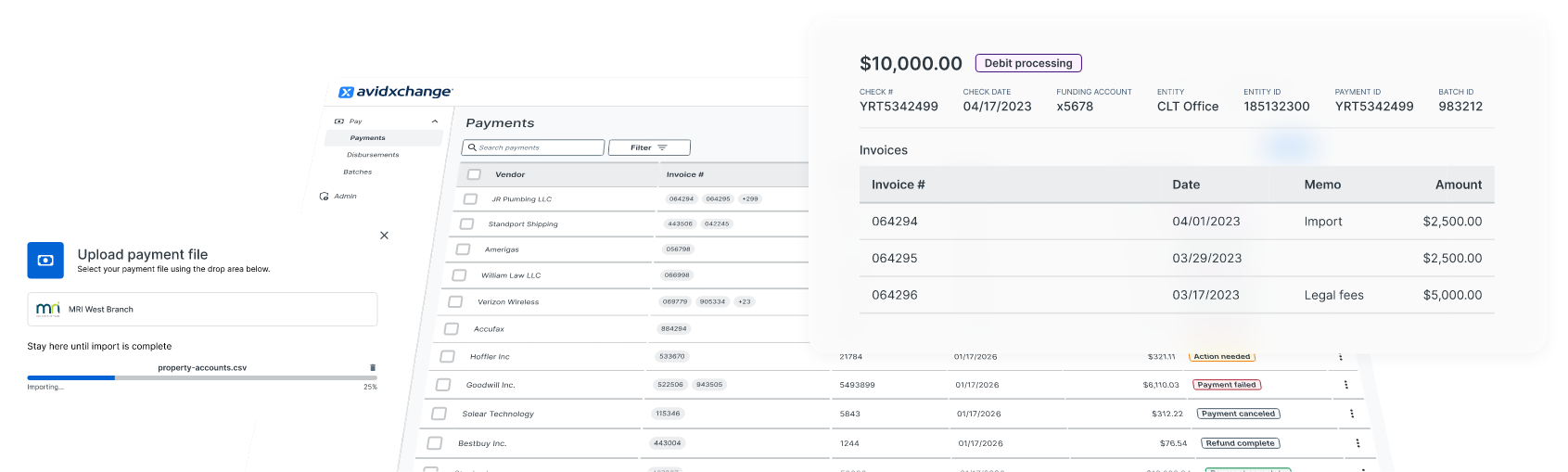Click the avidxchange logo
Screen dimensions: 1568x472
[x=396, y=92]
